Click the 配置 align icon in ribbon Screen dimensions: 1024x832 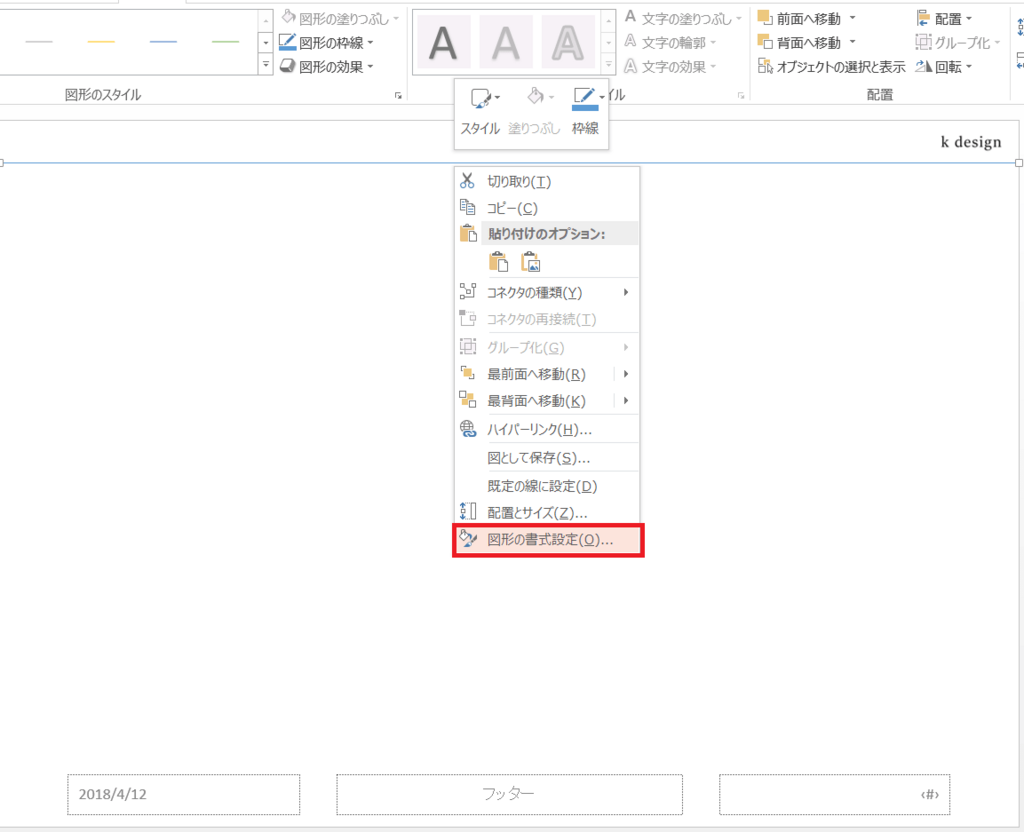coord(923,18)
